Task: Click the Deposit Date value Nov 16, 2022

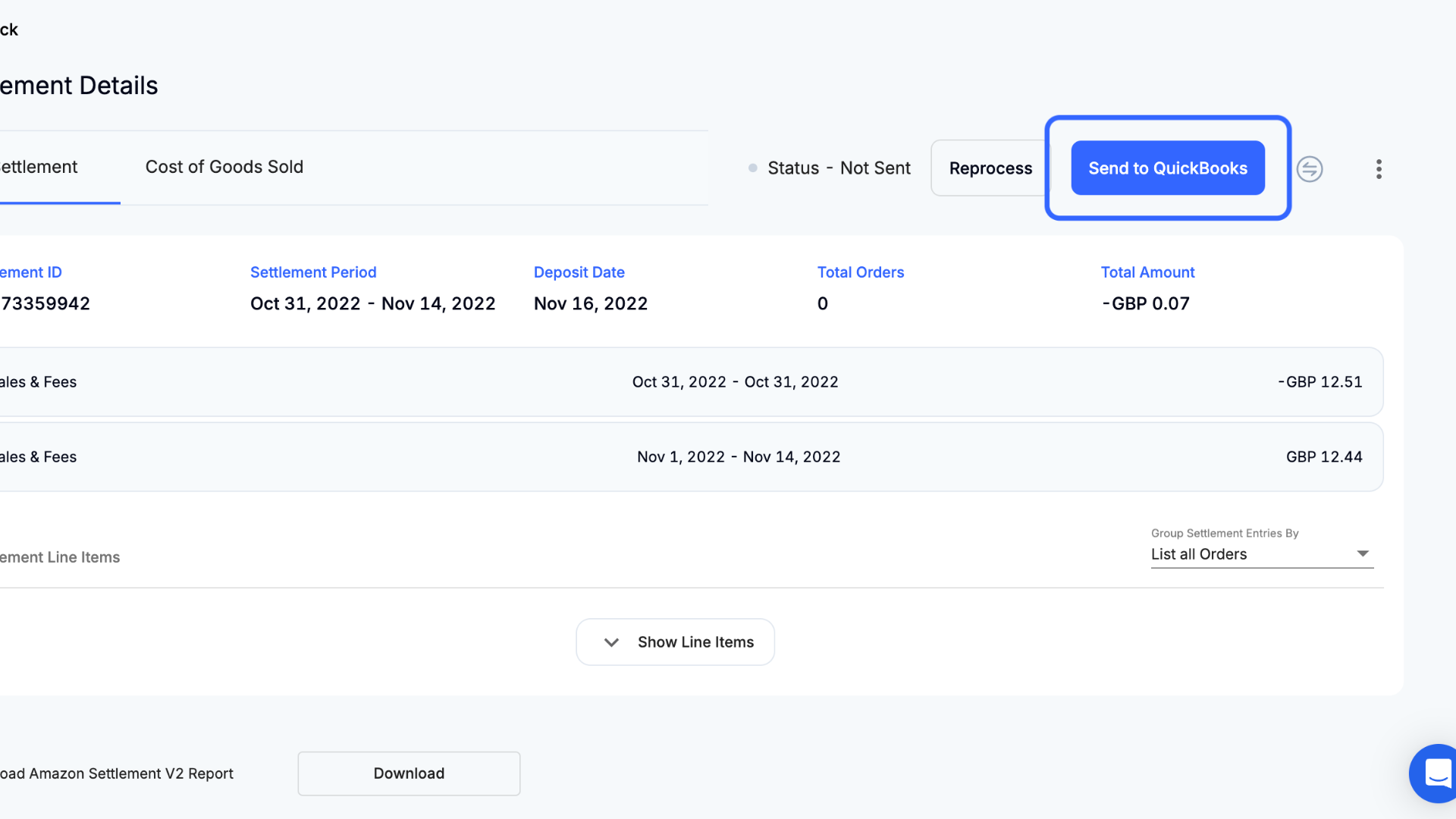Action: click(591, 304)
